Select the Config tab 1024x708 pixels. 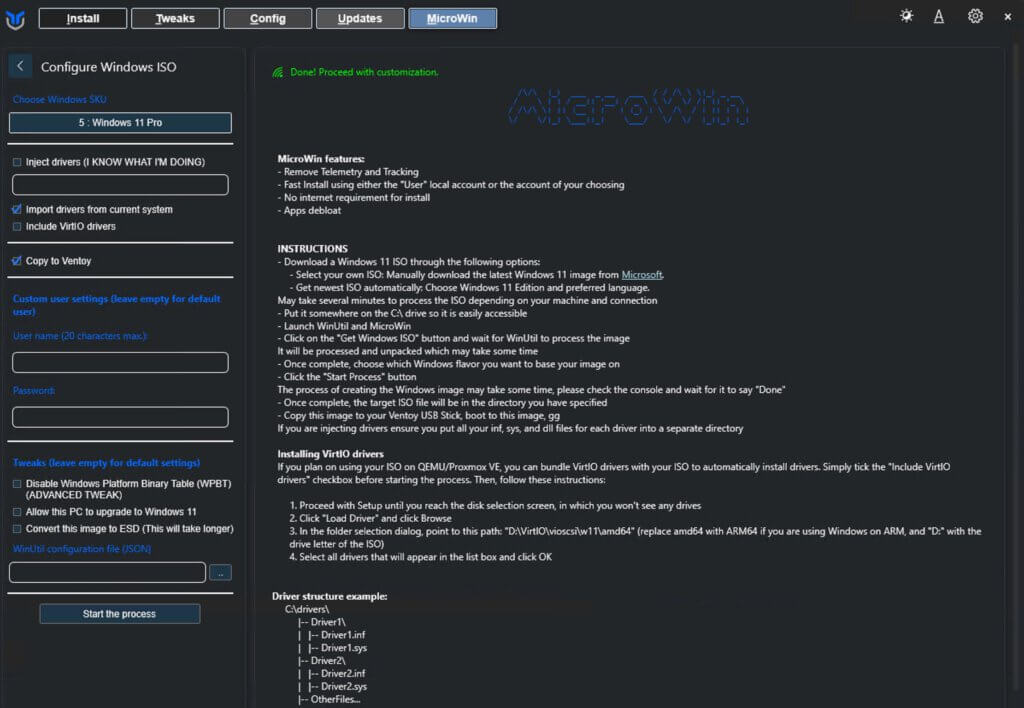pyautogui.click(x=268, y=18)
